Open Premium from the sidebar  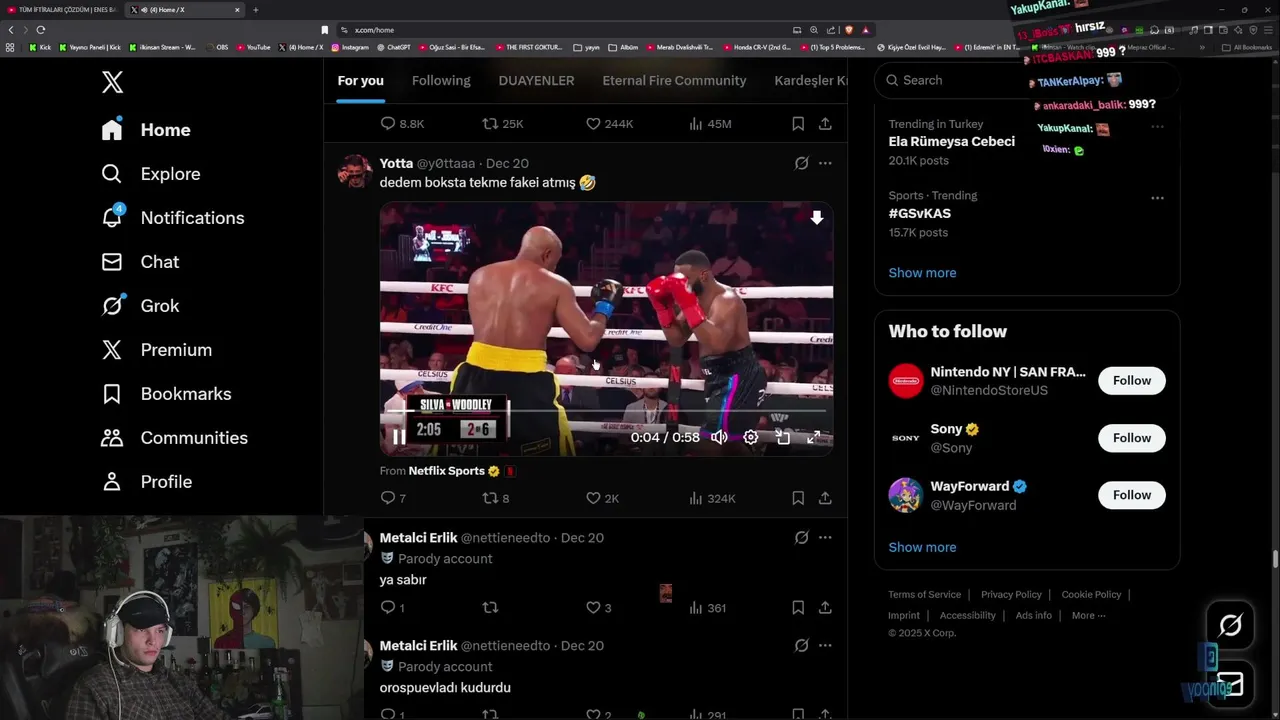coord(156,350)
